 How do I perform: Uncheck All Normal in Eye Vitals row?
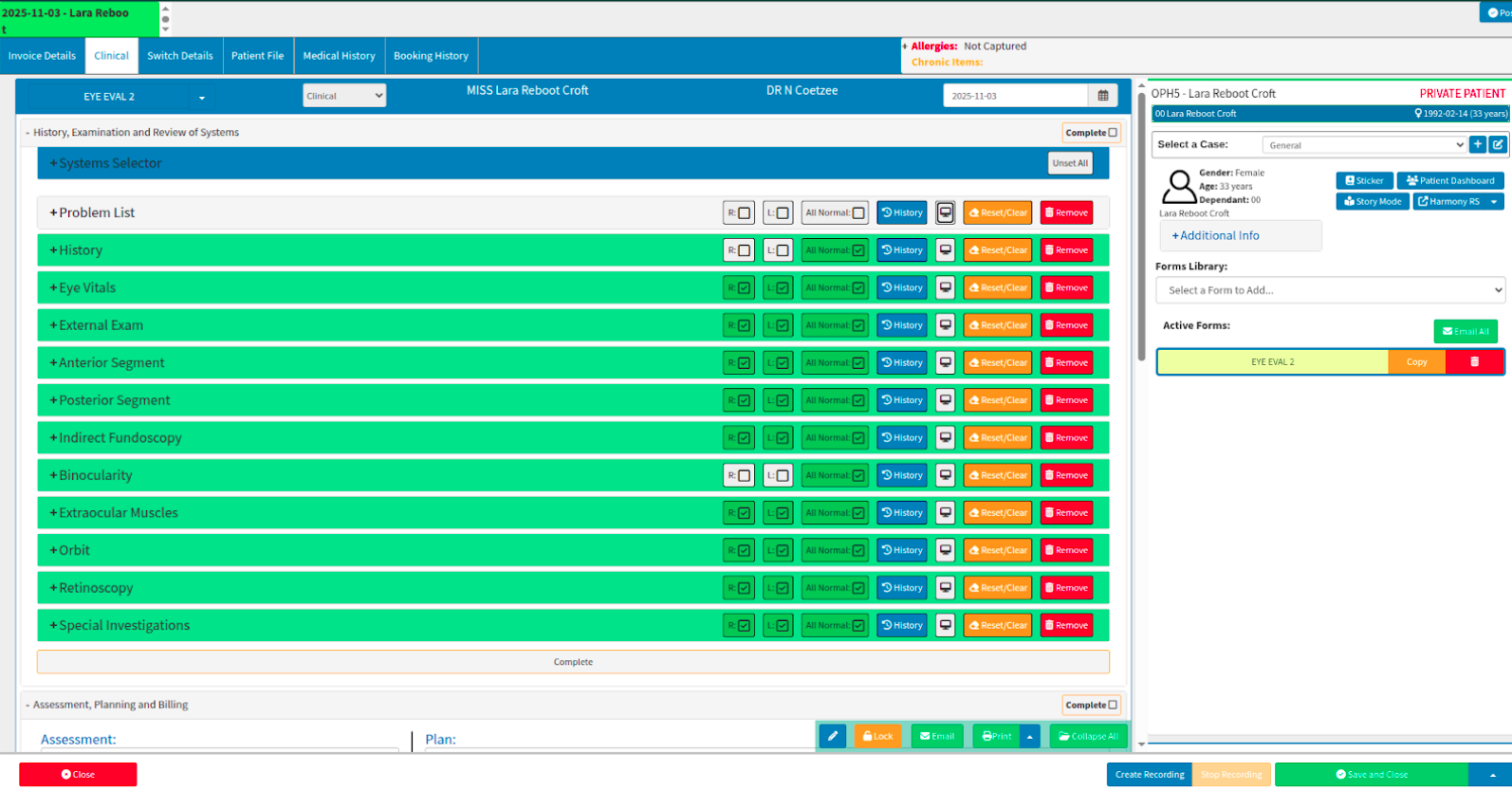[x=858, y=288]
